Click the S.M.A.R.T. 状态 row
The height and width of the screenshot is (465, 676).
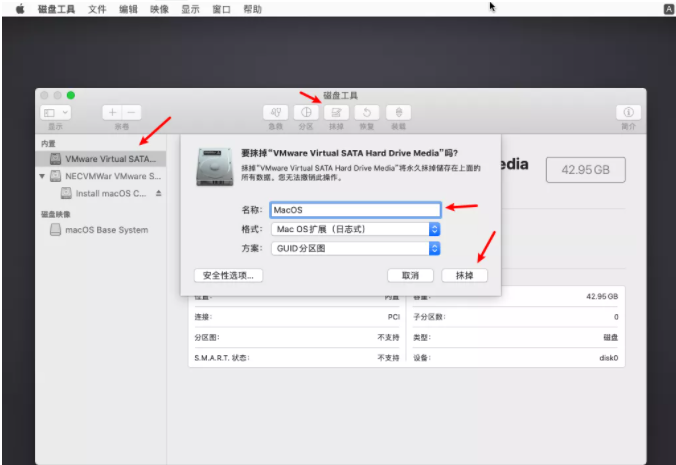pyautogui.click(x=297, y=358)
